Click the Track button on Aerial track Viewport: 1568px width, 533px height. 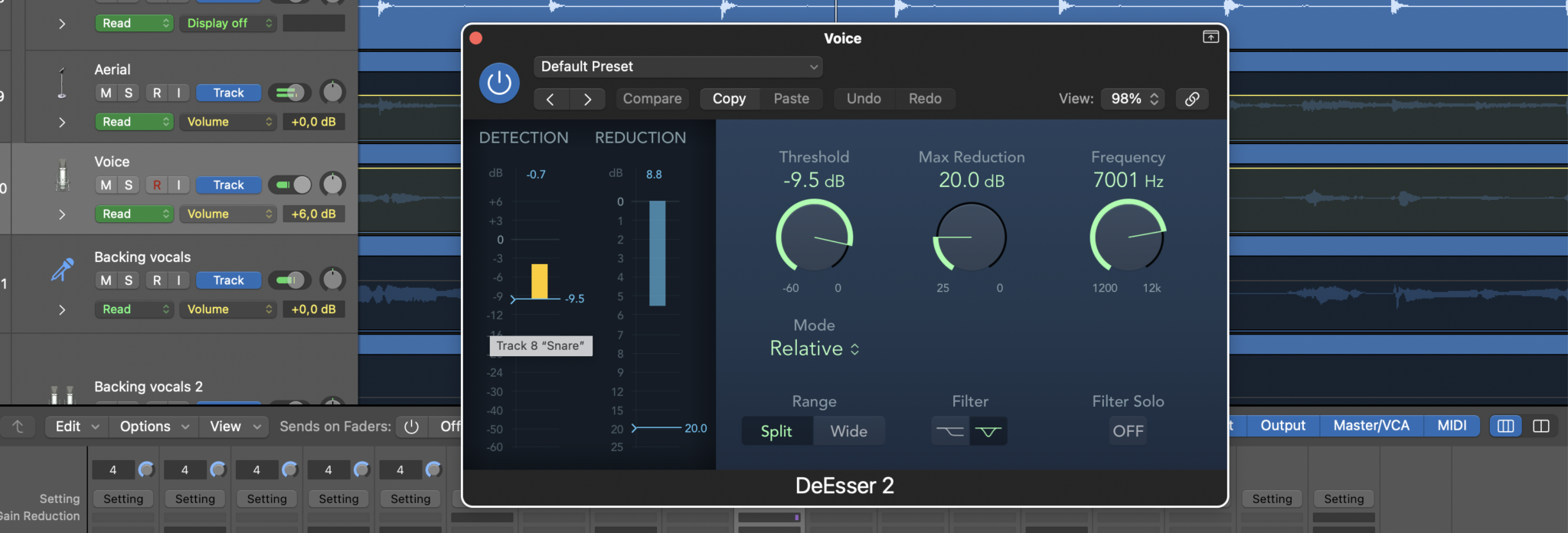click(x=228, y=93)
